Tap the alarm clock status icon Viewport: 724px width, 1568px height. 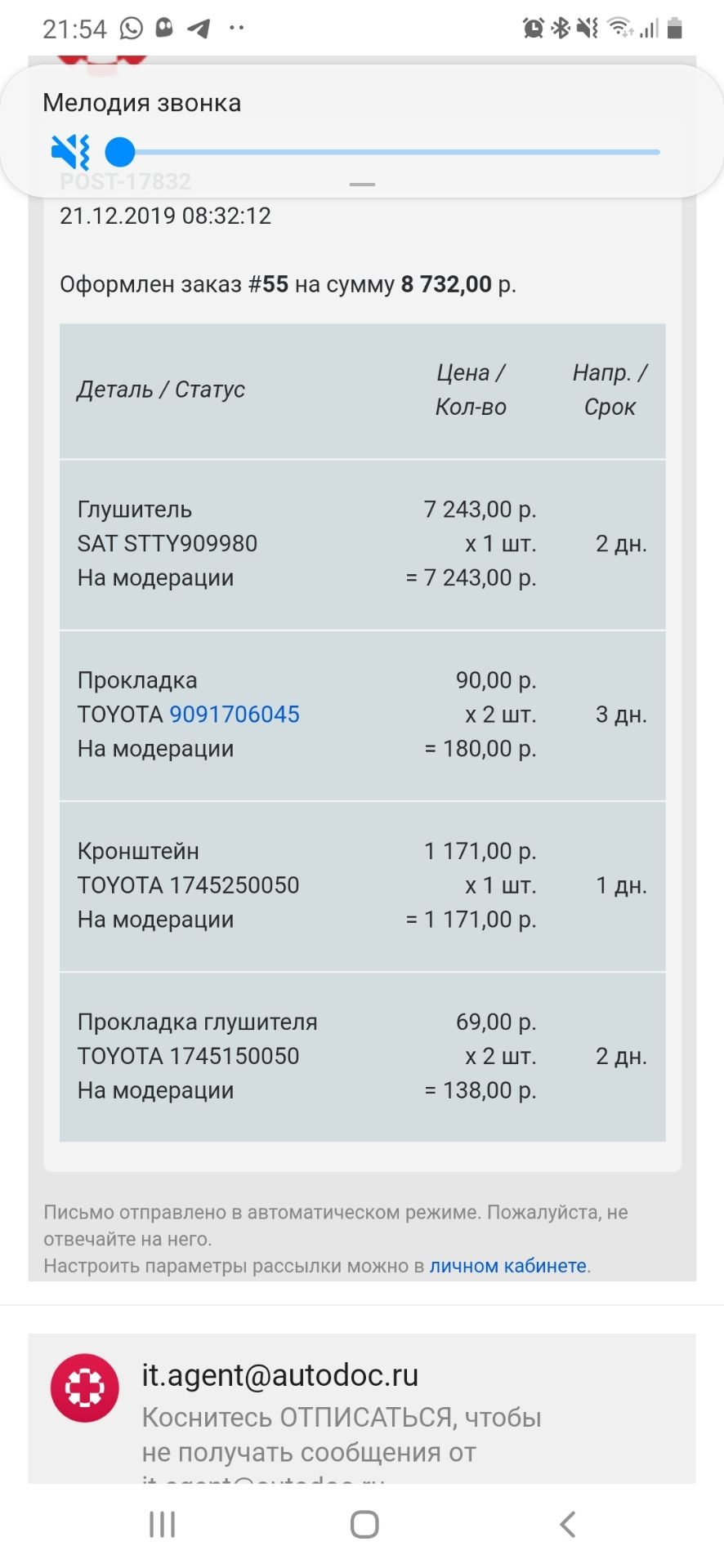tap(534, 29)
